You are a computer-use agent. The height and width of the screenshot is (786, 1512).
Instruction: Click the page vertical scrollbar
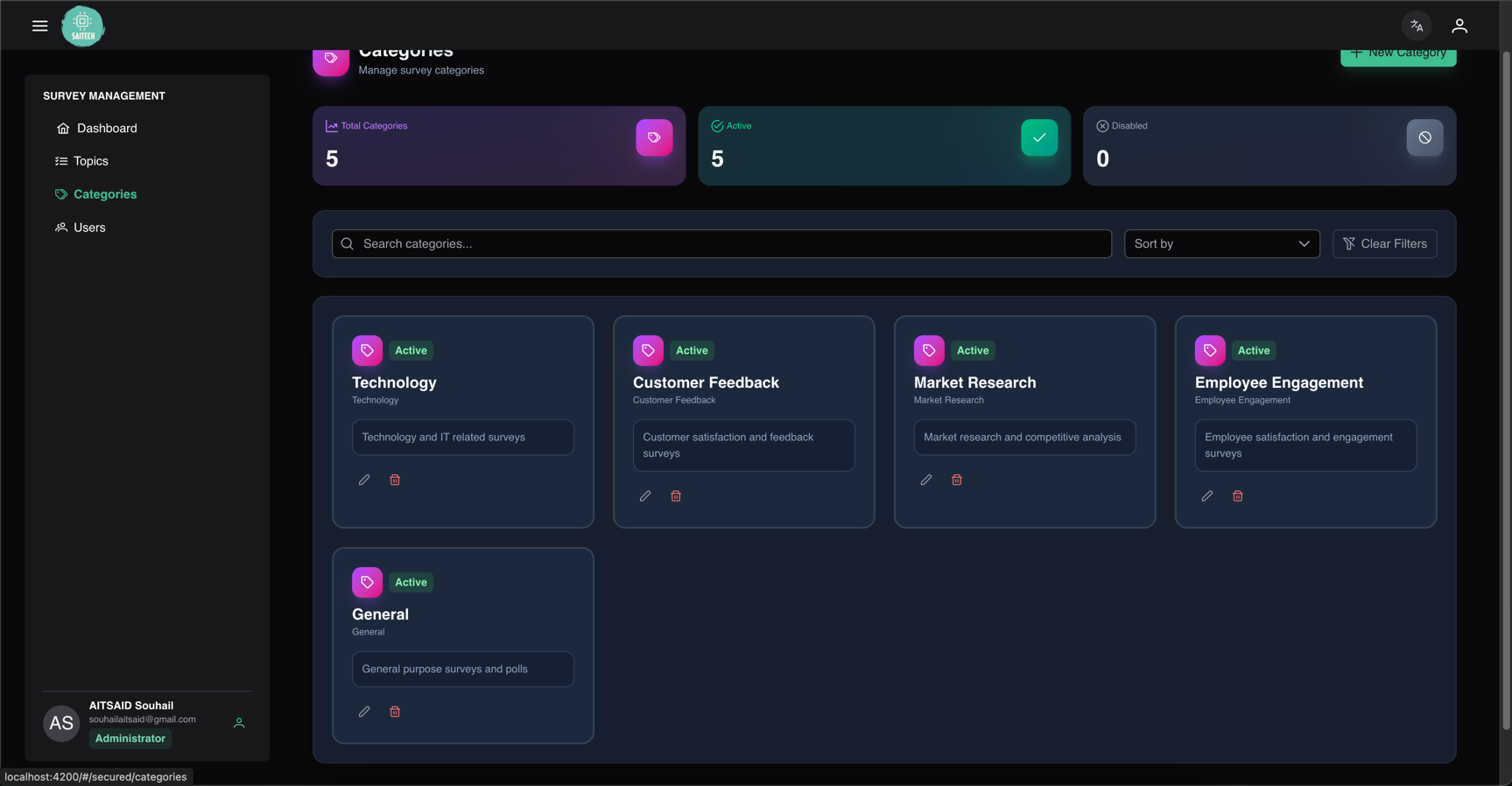click(x=1506, y=390)
